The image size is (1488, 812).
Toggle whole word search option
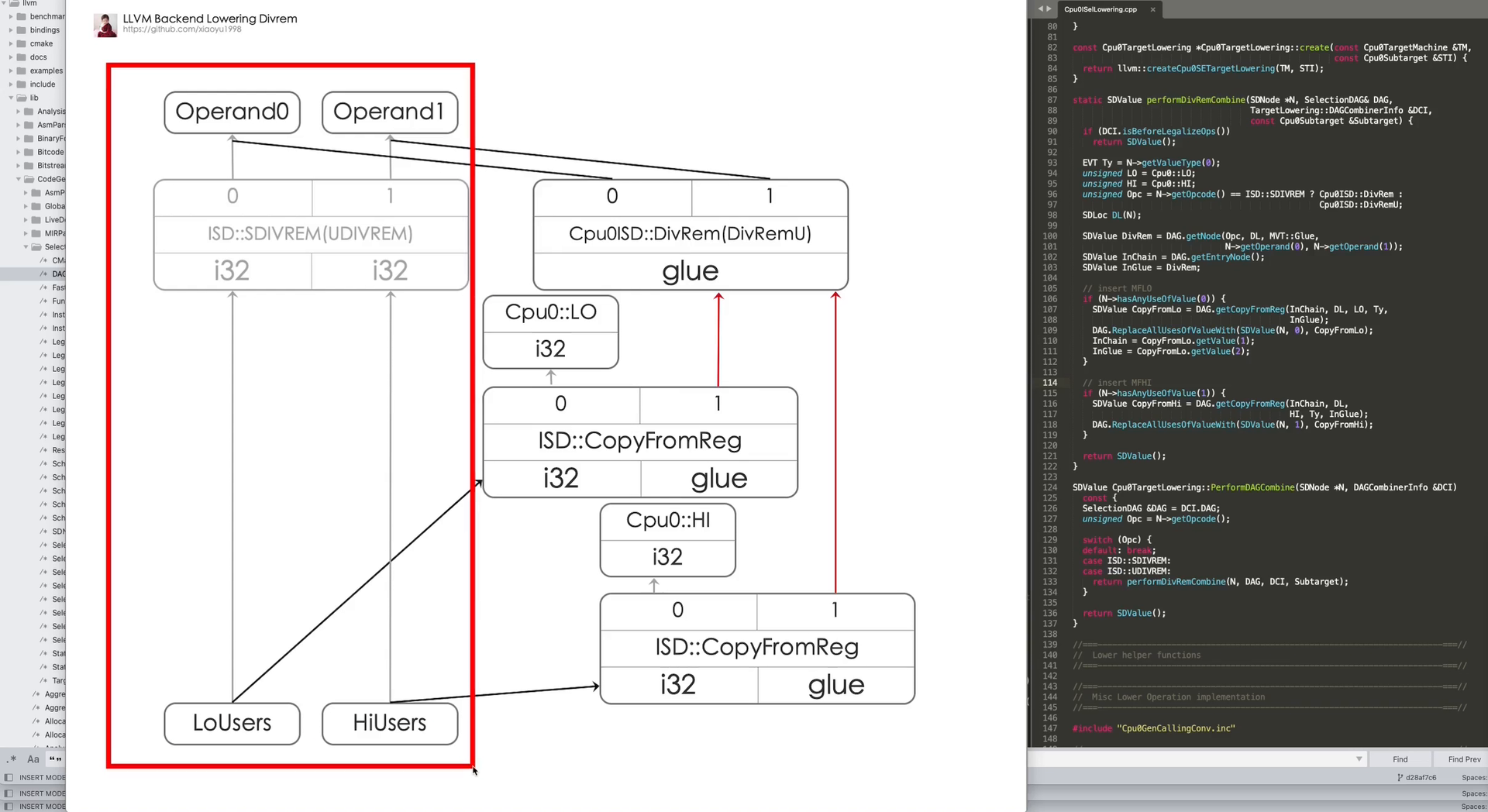pyautogui.click(x=55, y=759)
